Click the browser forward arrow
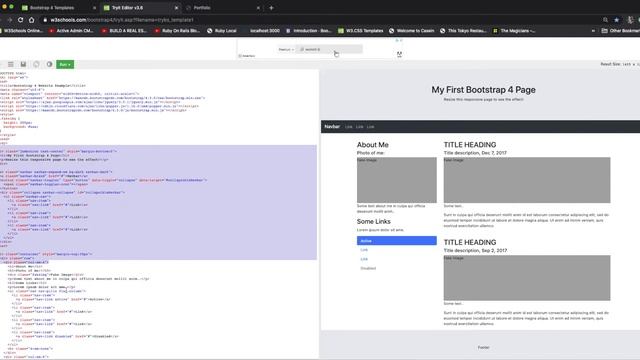Image resolution: width=640 pixels, height=360 pixels. pos(9,20)
